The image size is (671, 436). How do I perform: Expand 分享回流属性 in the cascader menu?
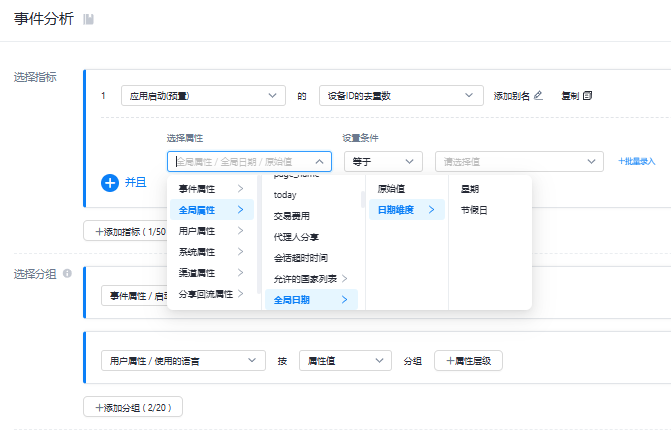point(212,294)
